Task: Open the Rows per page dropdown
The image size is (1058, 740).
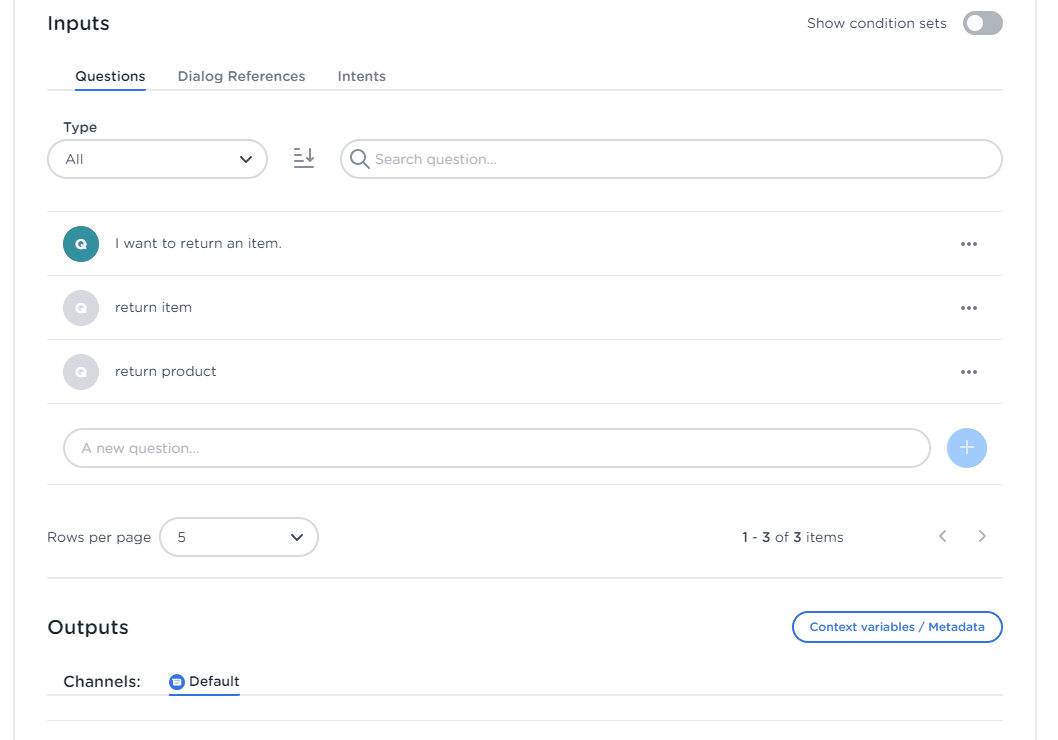Action: pyautogui.click(x=239, y=537)
